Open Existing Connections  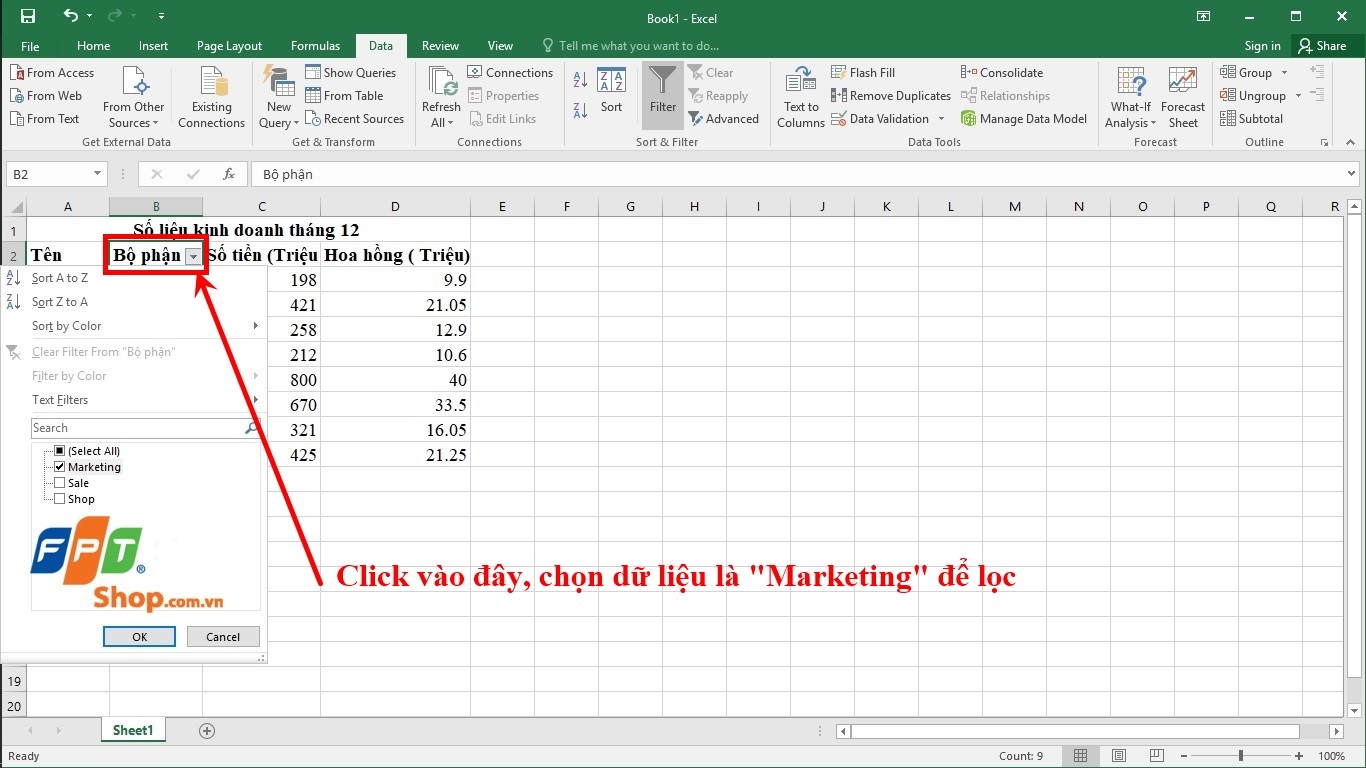pos(211,97)
